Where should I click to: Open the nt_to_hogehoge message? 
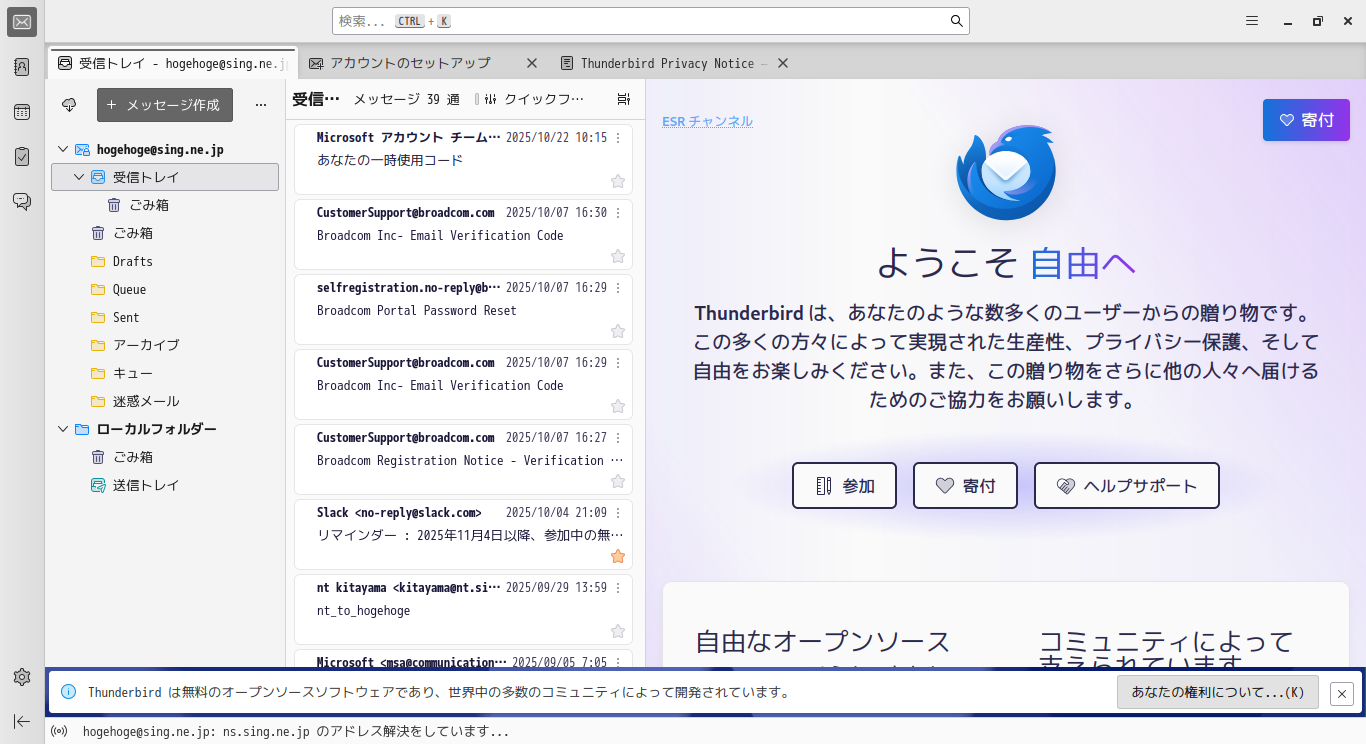[463, 610]
